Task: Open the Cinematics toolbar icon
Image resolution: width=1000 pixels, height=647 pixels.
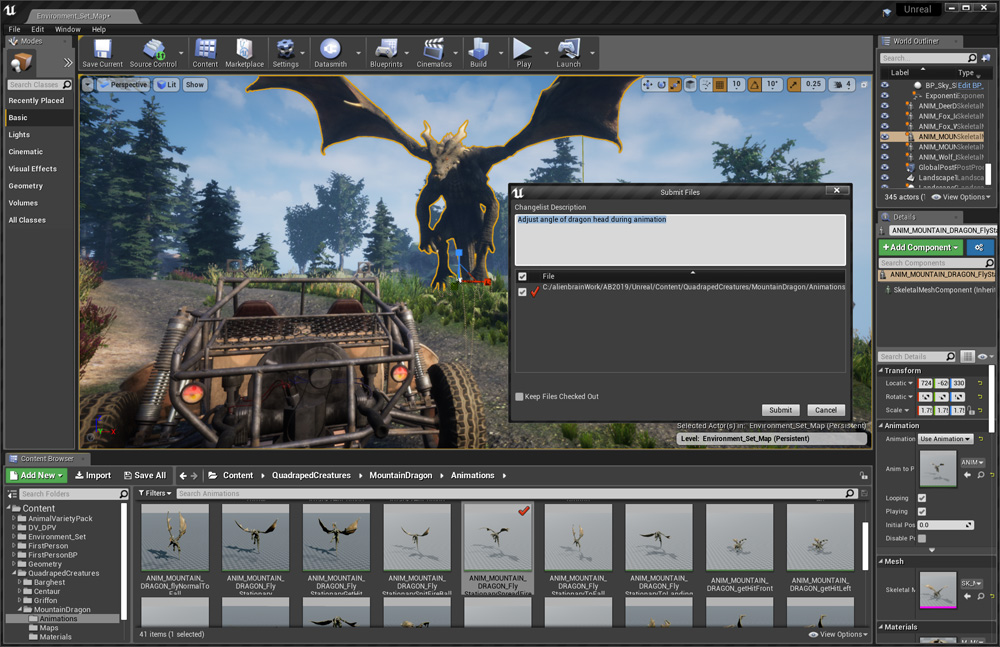Action: click(434, 53)
